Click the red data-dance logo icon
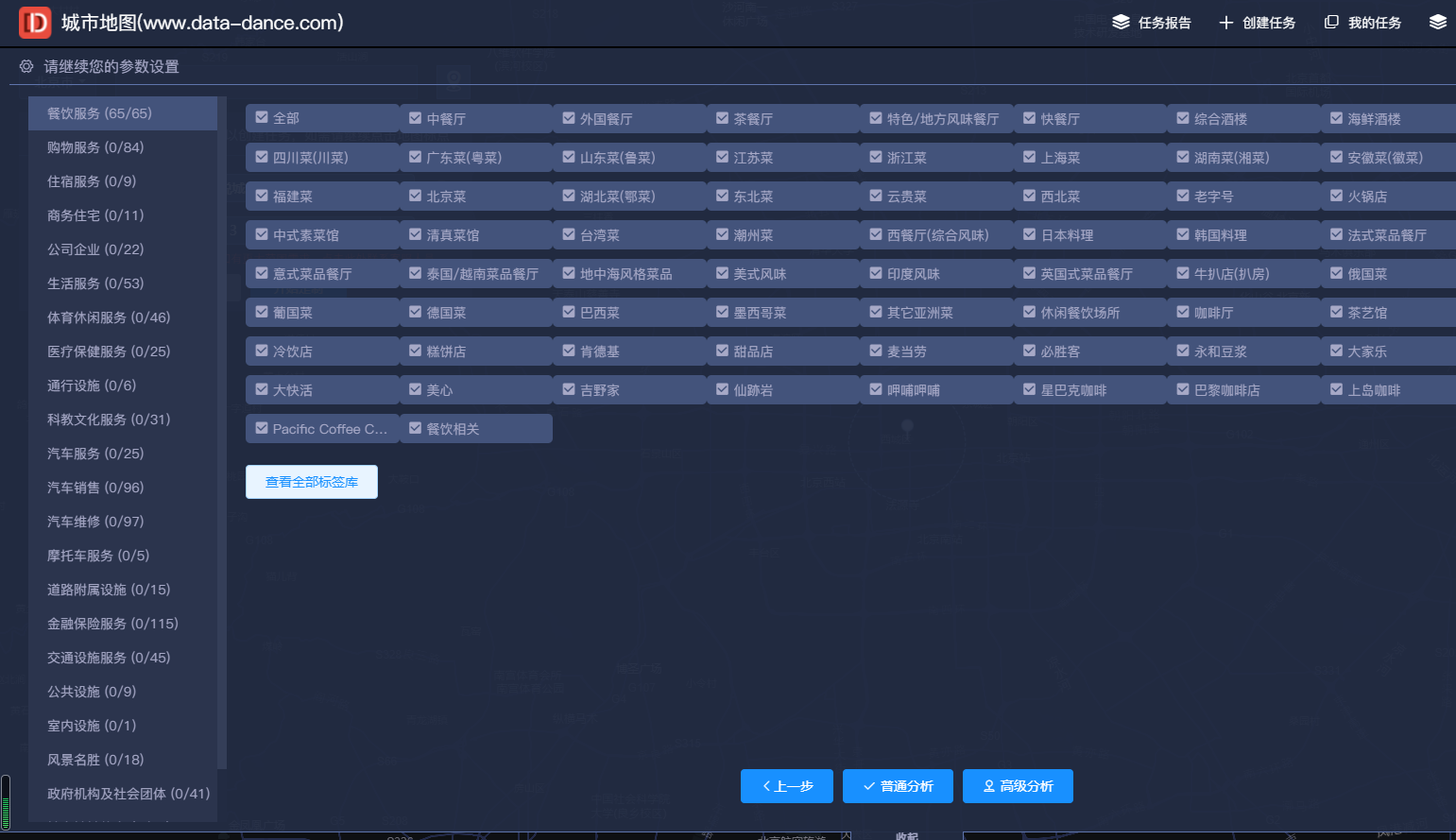The image size is (1456, 840). (35, 23)
